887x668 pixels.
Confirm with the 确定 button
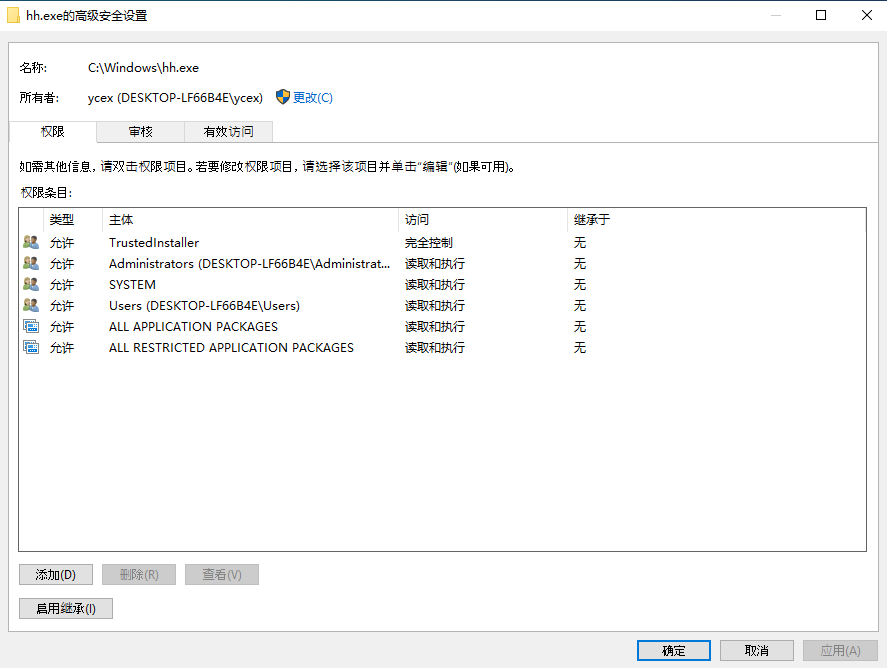coord(674,650)
